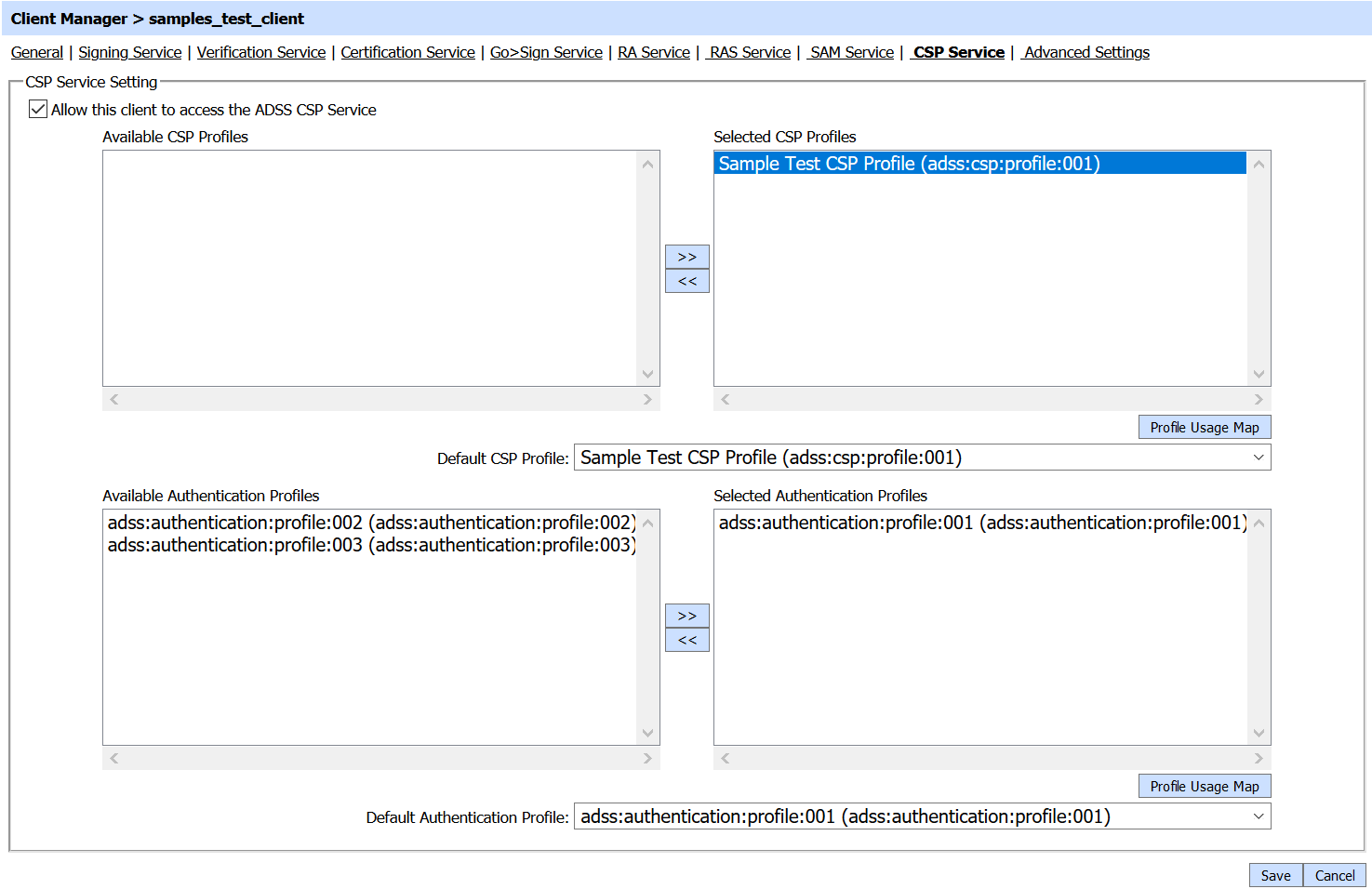Image resolution: width=1372 pixels, height=889 pixels.
Task: Open the Advanced Settings tab
Action: pyautogui.click(x=1086, y=52)
